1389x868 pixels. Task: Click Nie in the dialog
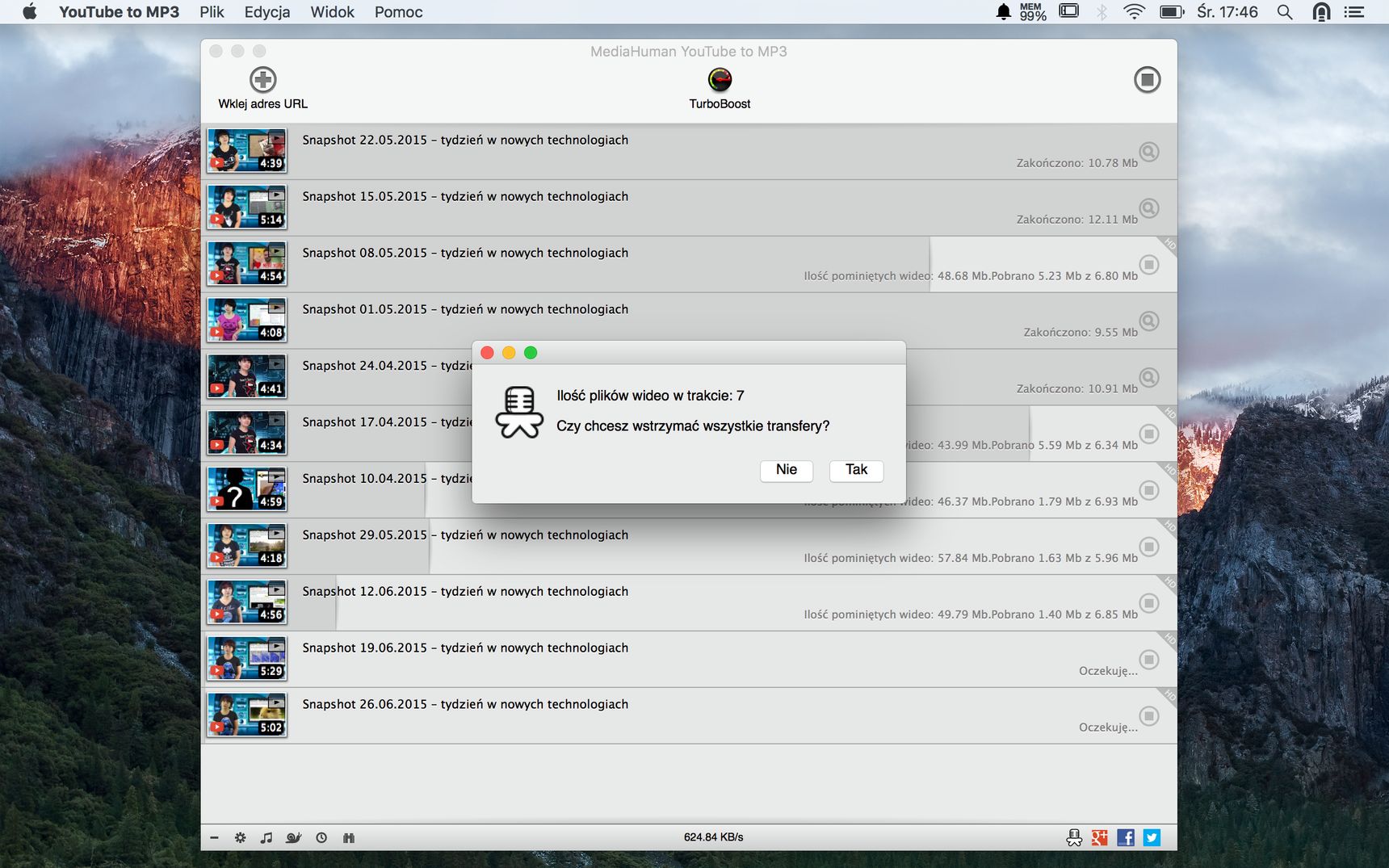(787, 470)
